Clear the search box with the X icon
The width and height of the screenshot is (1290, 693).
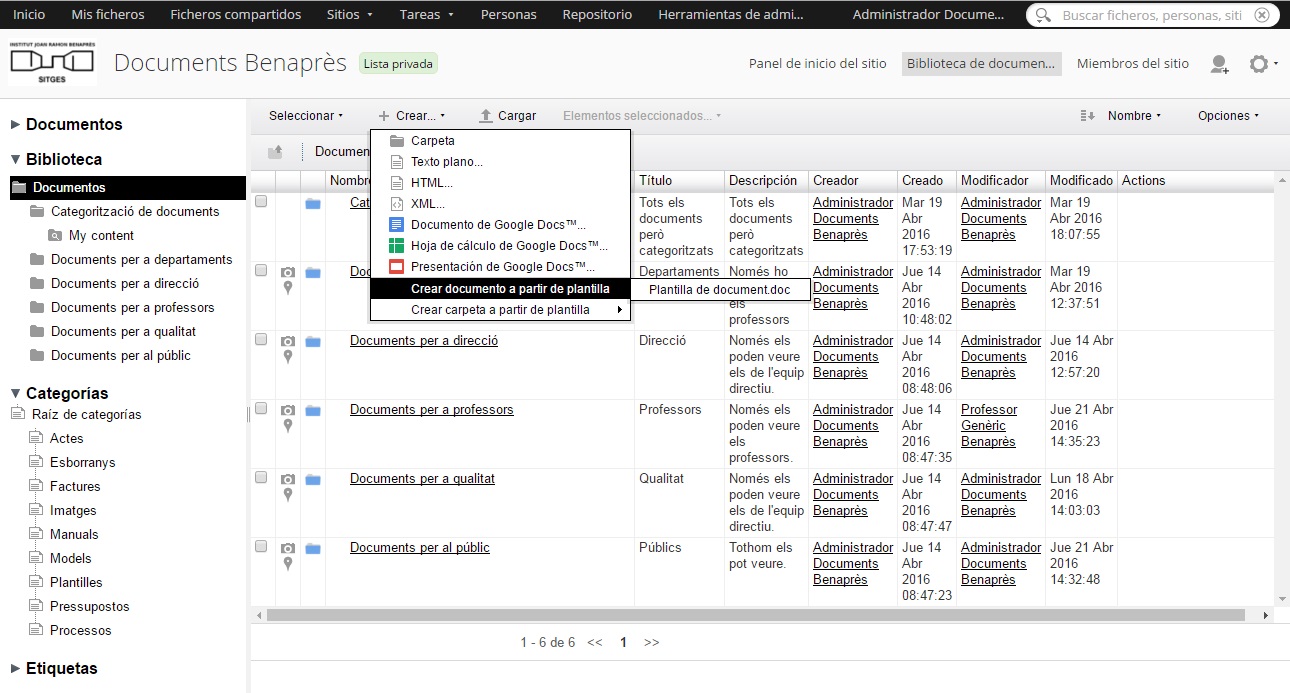(x=1262, y=15)
